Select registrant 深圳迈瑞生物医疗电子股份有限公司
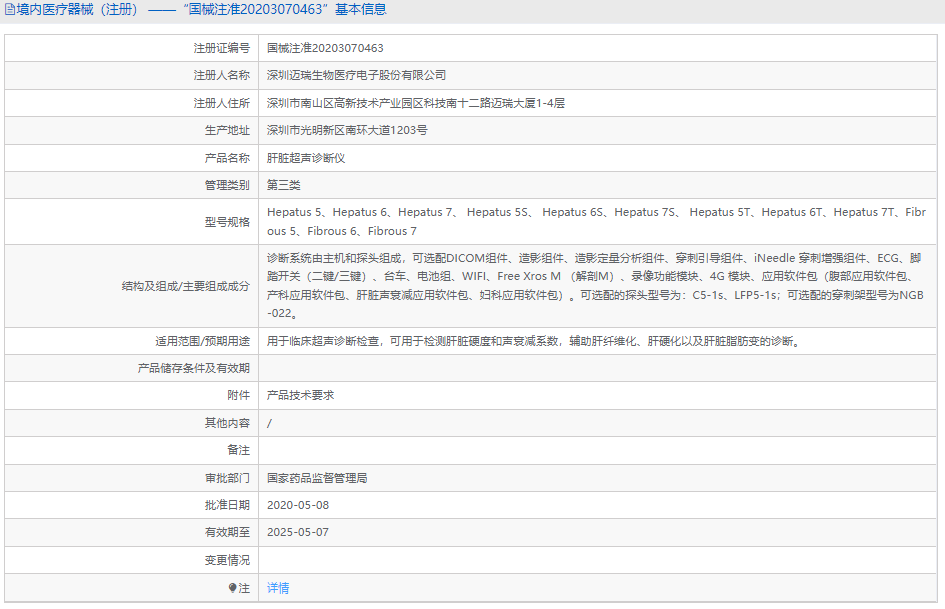 (356, 75)
